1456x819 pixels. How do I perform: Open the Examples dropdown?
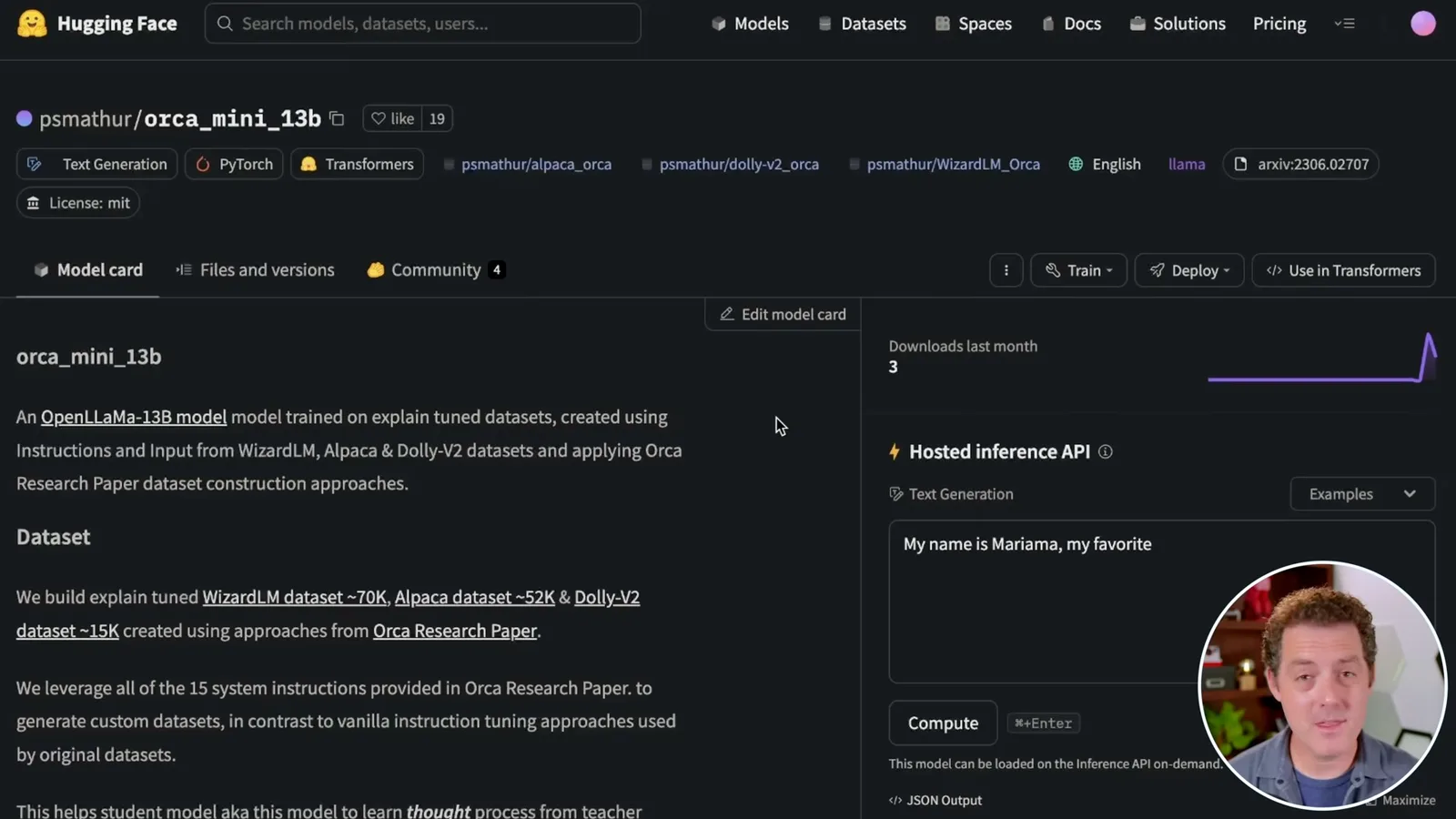click(1362, 494)
